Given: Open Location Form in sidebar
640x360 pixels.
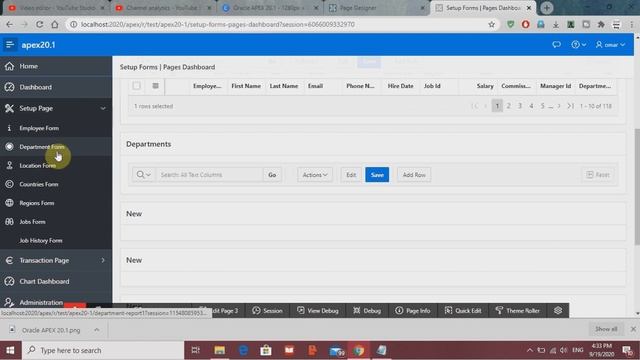Looking at the screenshot, I should point(56,166).
